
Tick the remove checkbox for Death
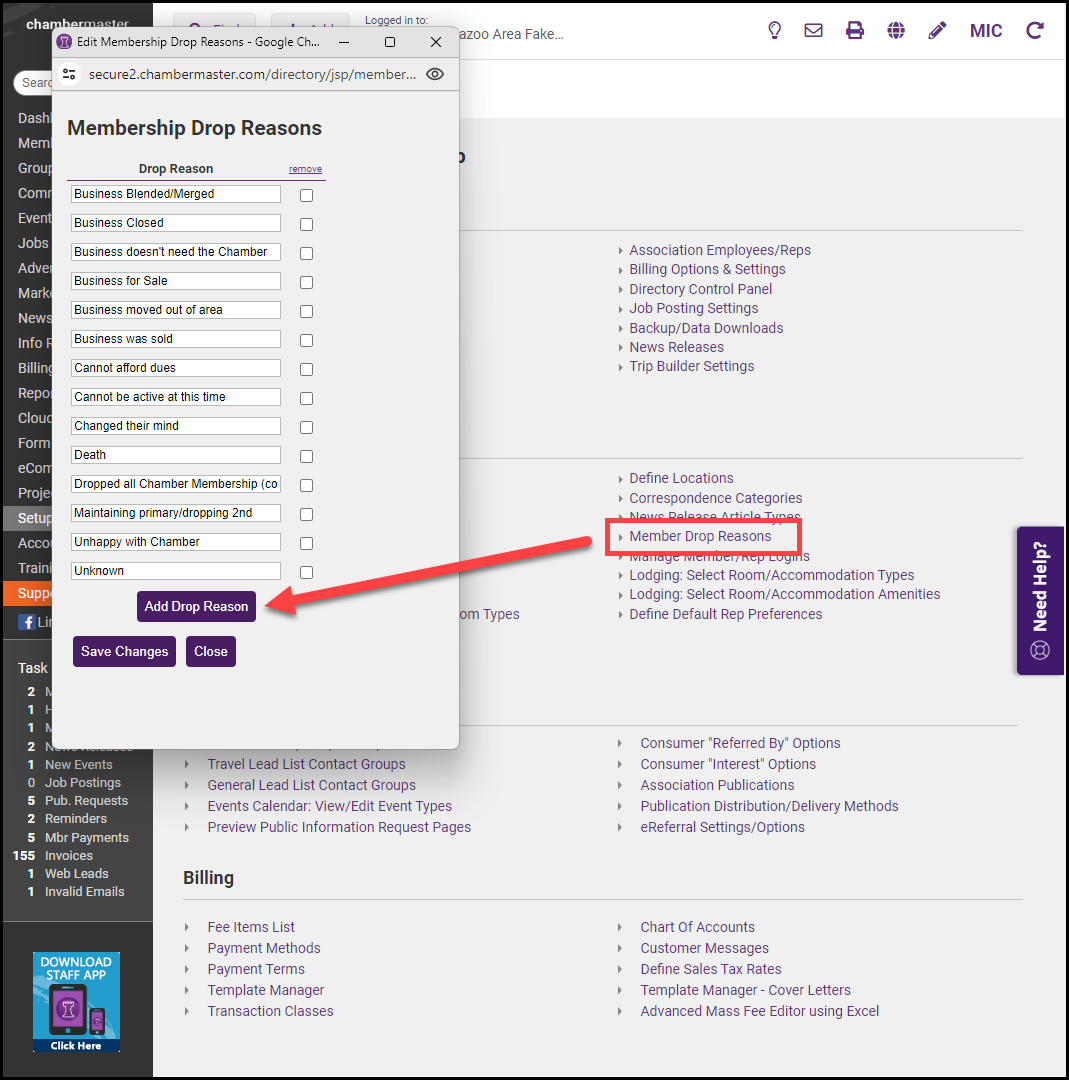point(306,456)
